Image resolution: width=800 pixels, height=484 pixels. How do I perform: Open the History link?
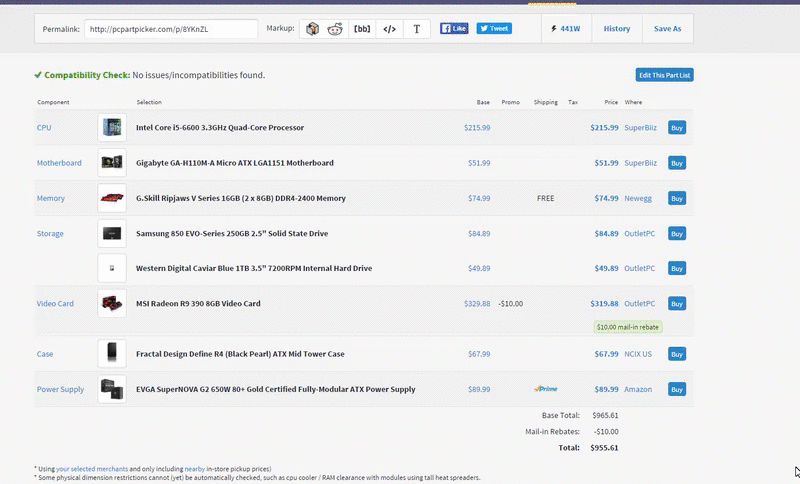[x=617, y=29]
